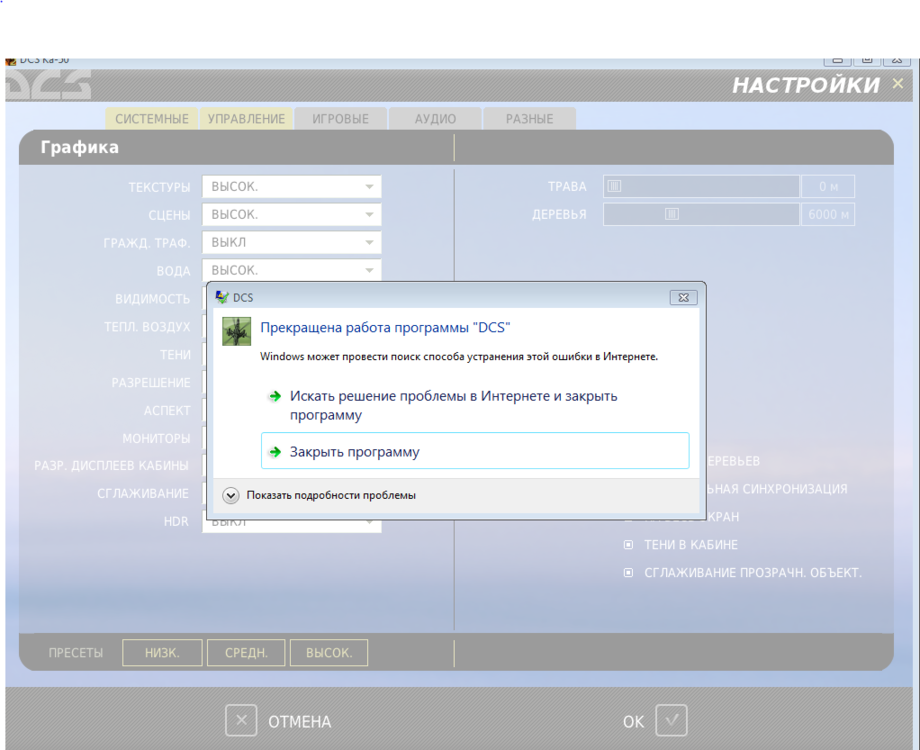The height and width of the screenshot is (750, 920).
Task: Click the ПРЕСЕТЫ label
Action: coord(76,653)
